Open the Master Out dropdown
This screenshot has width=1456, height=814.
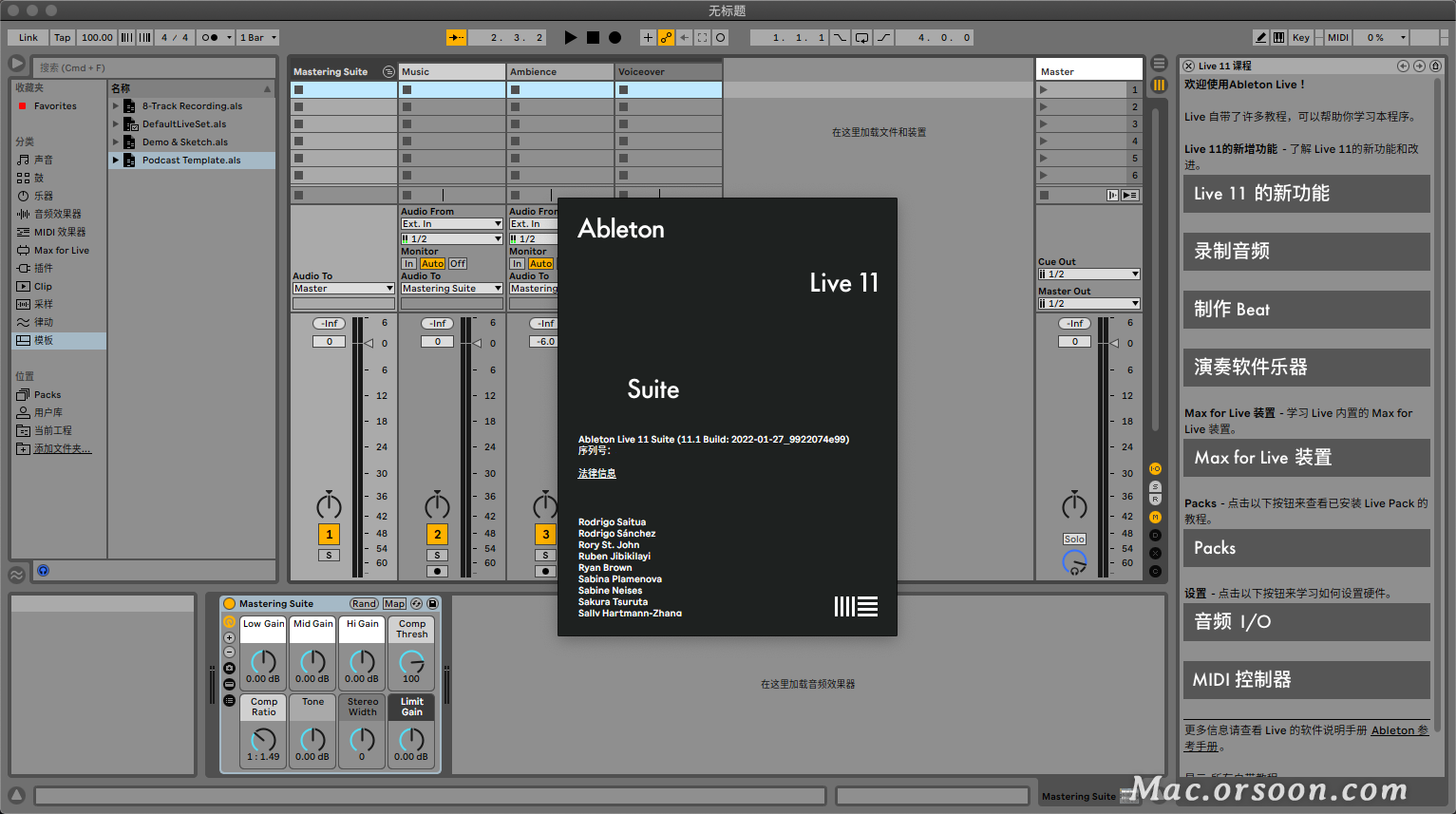[1088, 304]
